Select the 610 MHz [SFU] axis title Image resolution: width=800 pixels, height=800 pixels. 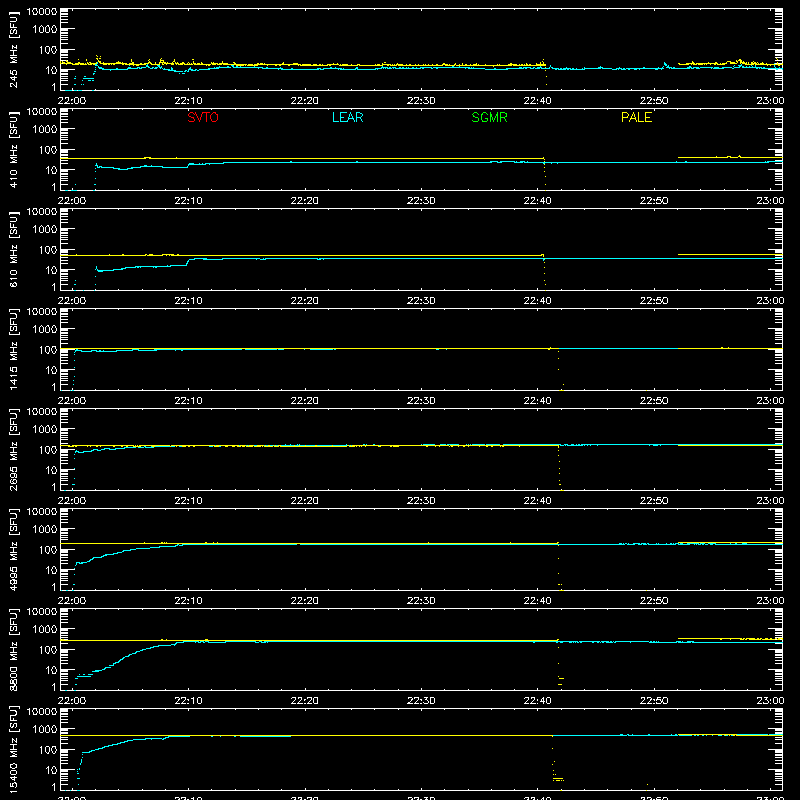pos(14,249)
